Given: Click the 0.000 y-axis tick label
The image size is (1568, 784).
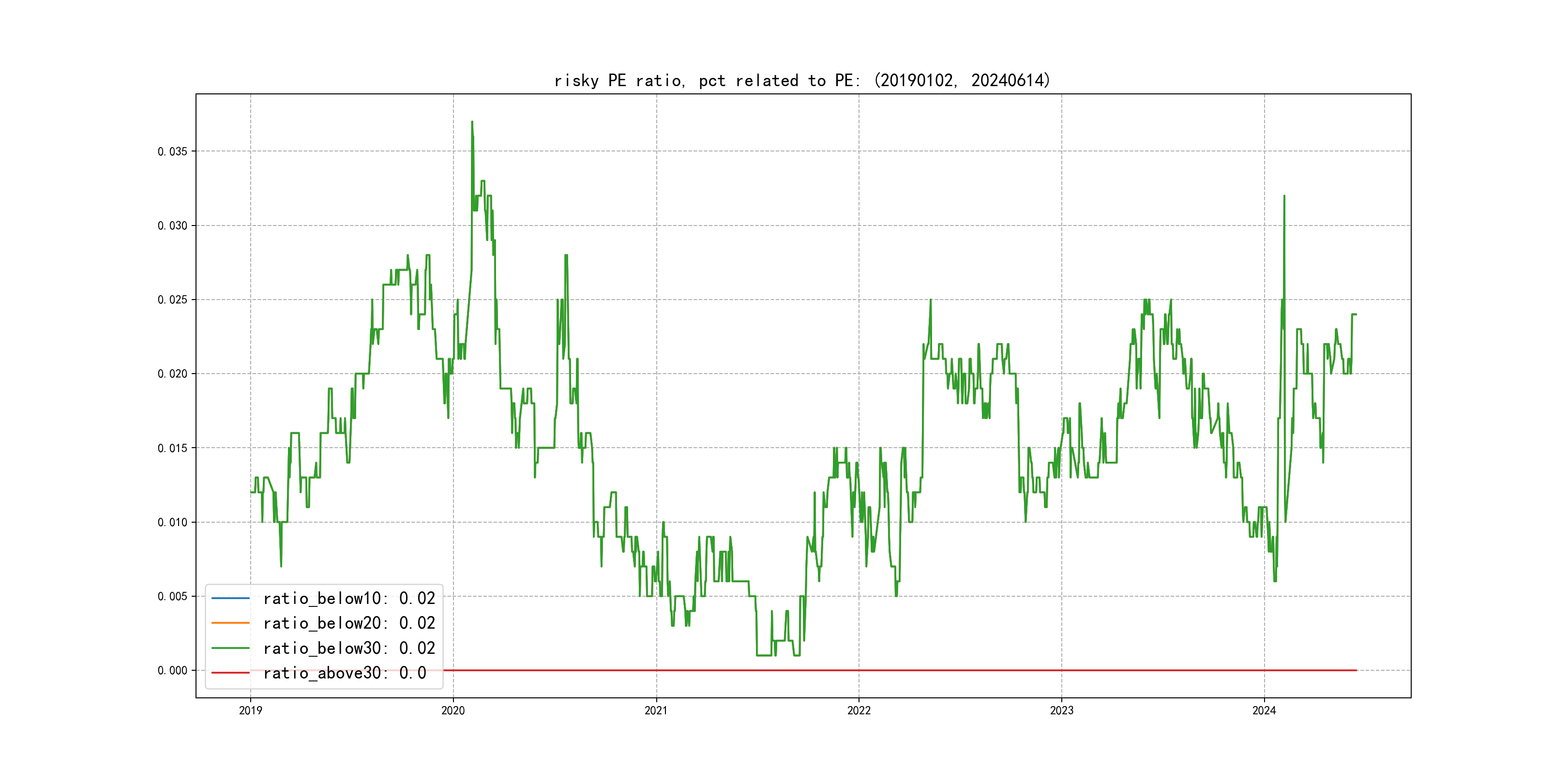Looking at the screenshot, I should [x=172, y=670].
